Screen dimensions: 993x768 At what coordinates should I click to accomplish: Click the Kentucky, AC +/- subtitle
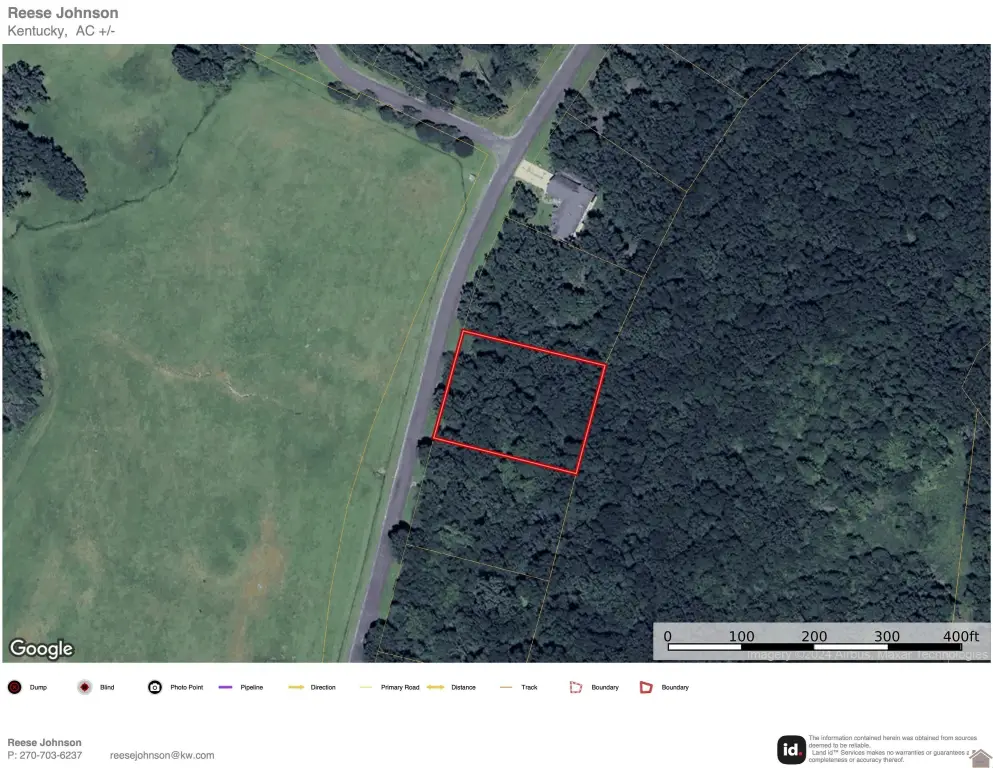coord(61,31)
